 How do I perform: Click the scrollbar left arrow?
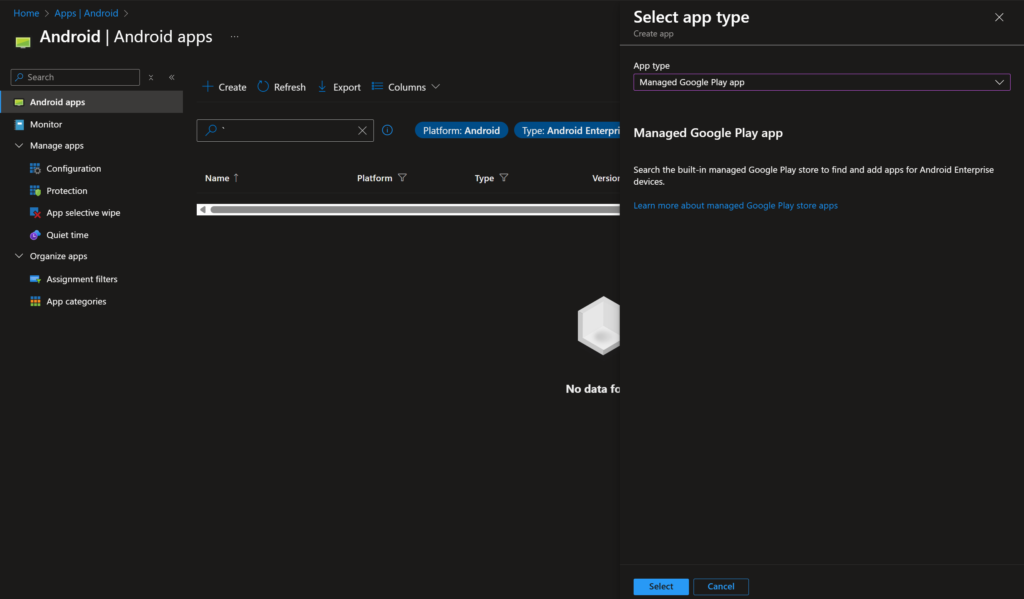point(202,210)
